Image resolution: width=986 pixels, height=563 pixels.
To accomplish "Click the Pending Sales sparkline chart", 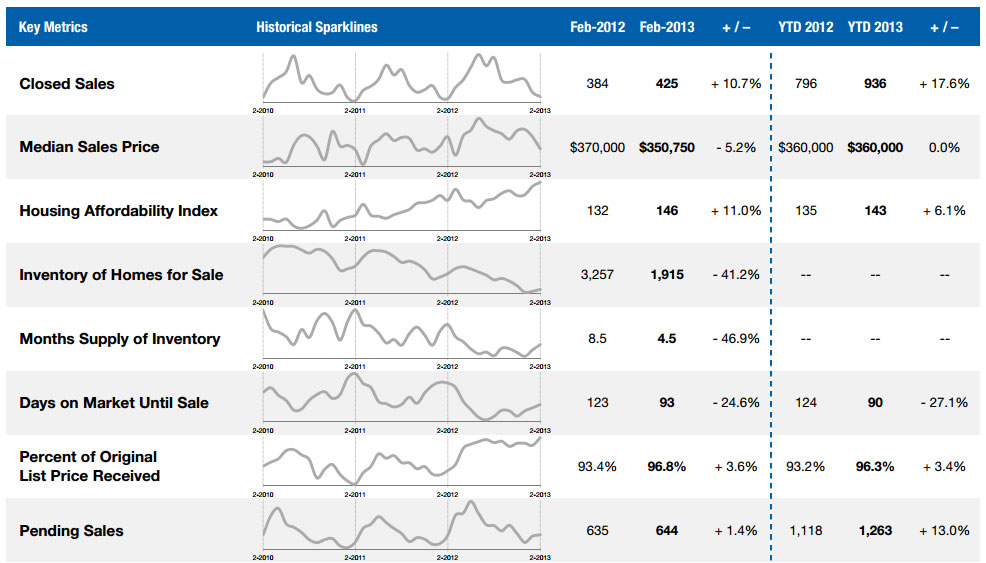I will [x=401, y=527].
